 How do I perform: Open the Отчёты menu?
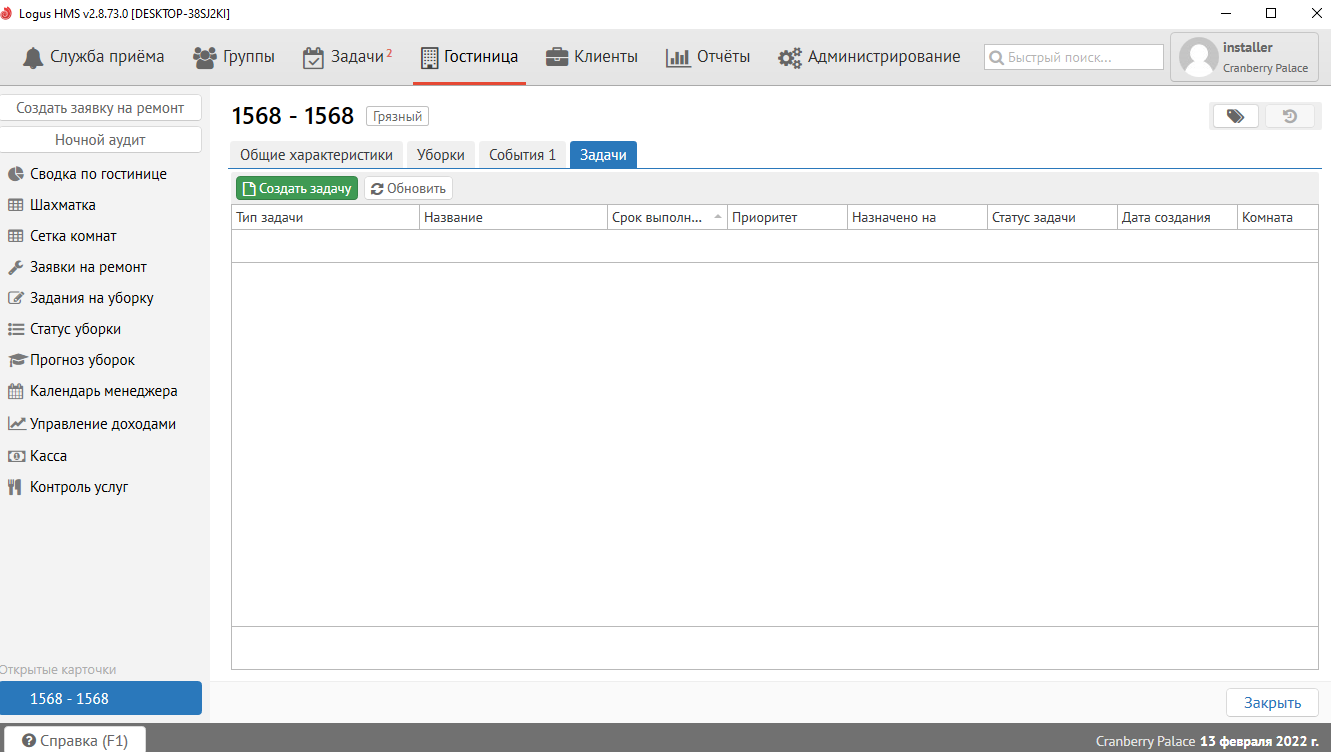708,57
